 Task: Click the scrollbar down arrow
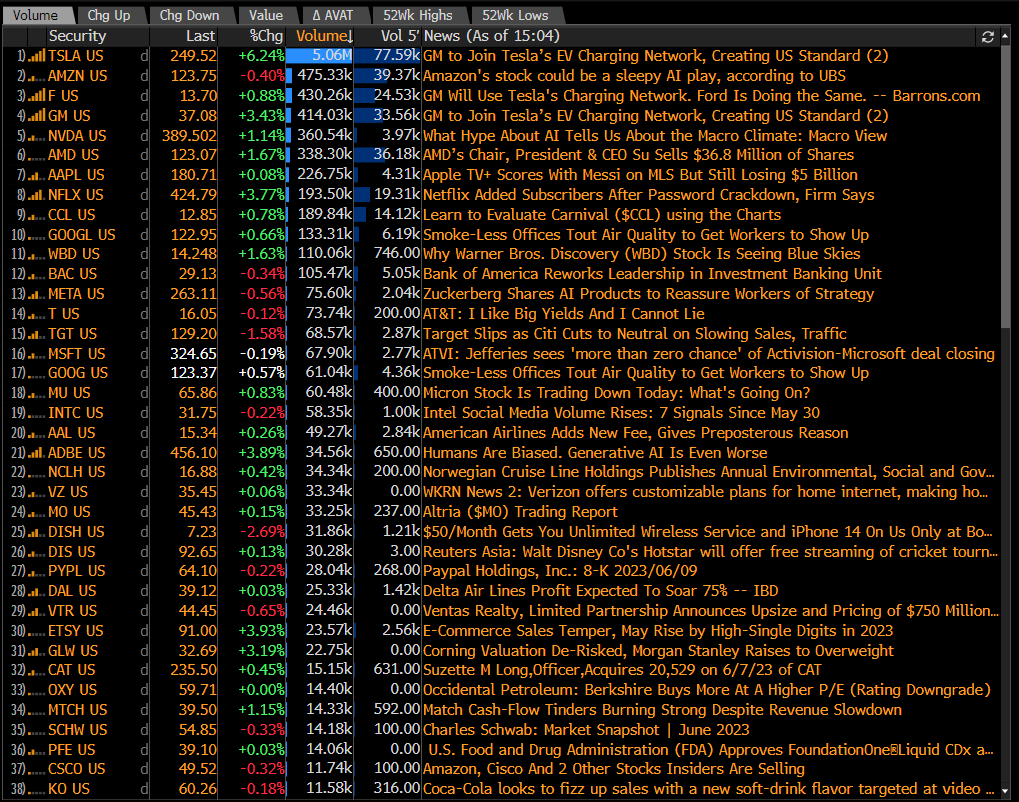(x=1006, y=790)
